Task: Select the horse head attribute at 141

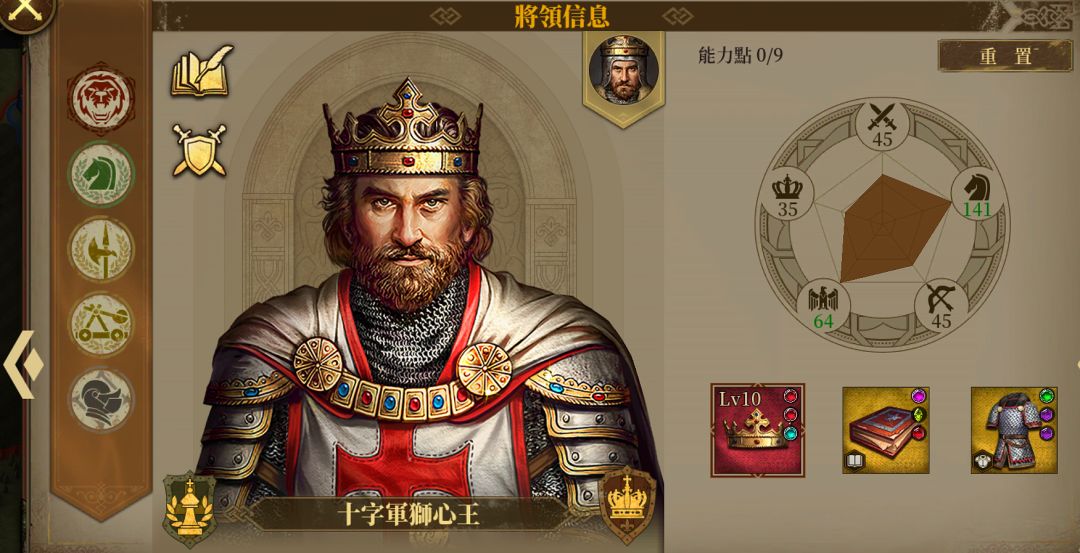Action: (977, 194)
